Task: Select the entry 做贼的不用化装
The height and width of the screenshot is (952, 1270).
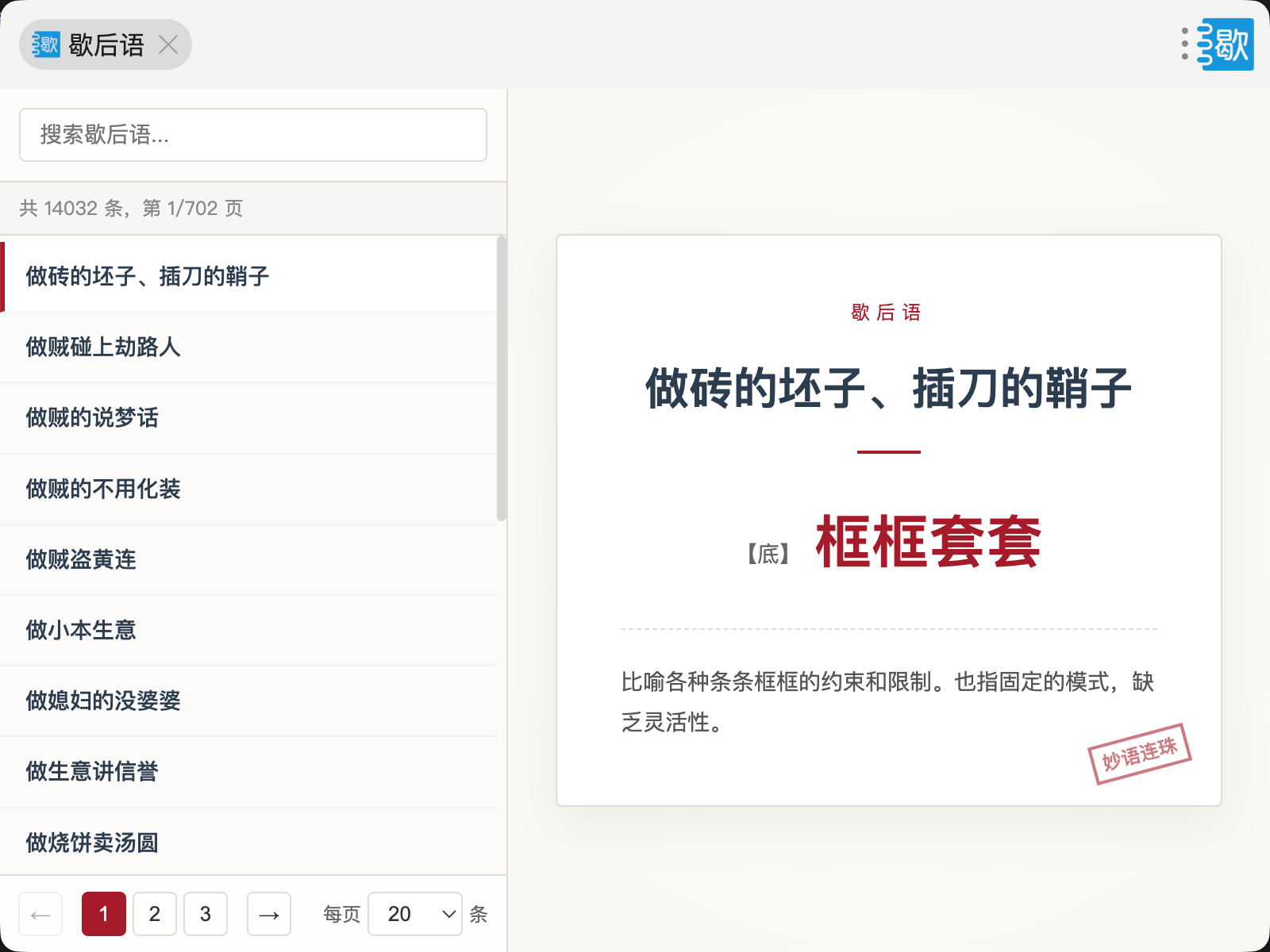Action: (x=103, y=489)
